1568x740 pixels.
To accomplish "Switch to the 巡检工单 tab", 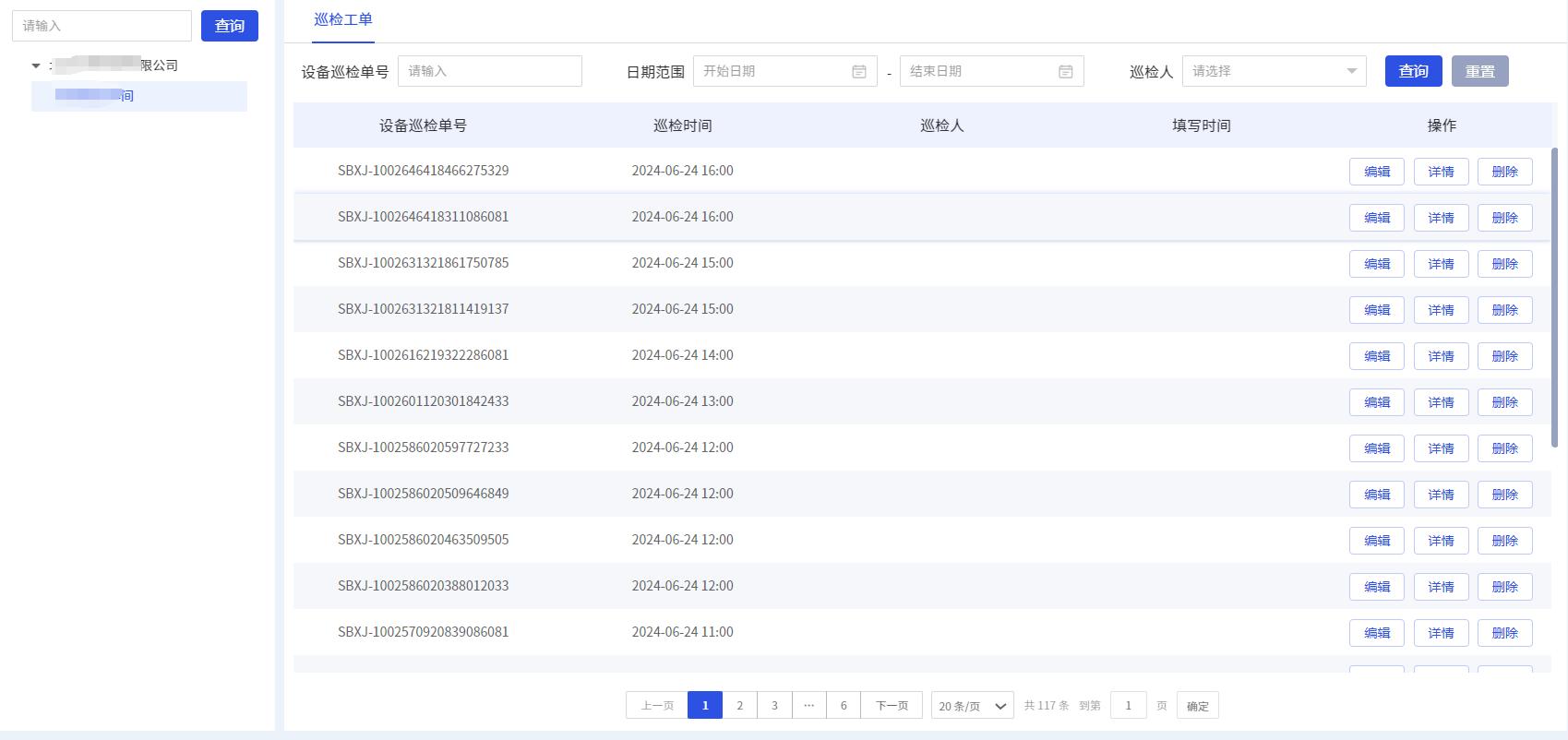I will tap(342, 19).
